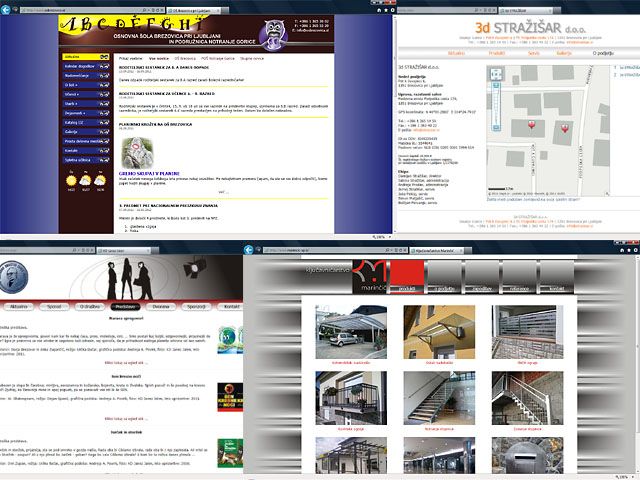Image resolution: width=640 pixels, height=480 pixels.
Task: Open Koledar dogodkov in school sidebar
Action: pos(86,66)
